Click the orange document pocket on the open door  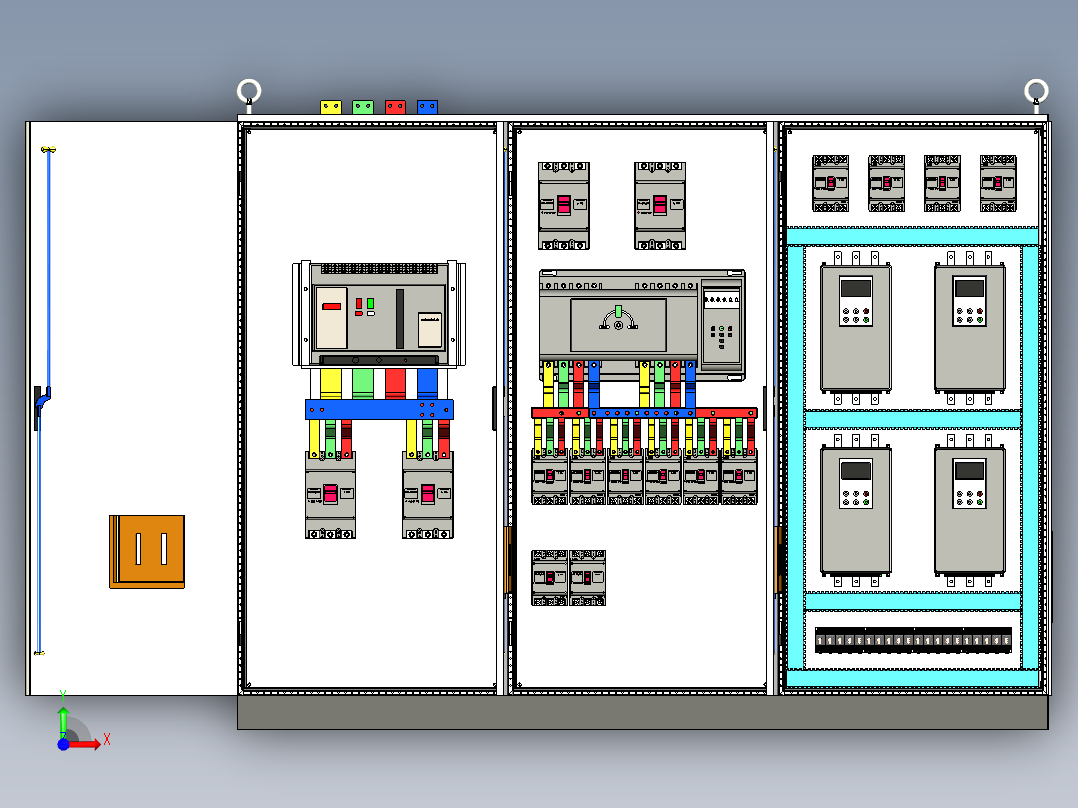pos(147,552)
